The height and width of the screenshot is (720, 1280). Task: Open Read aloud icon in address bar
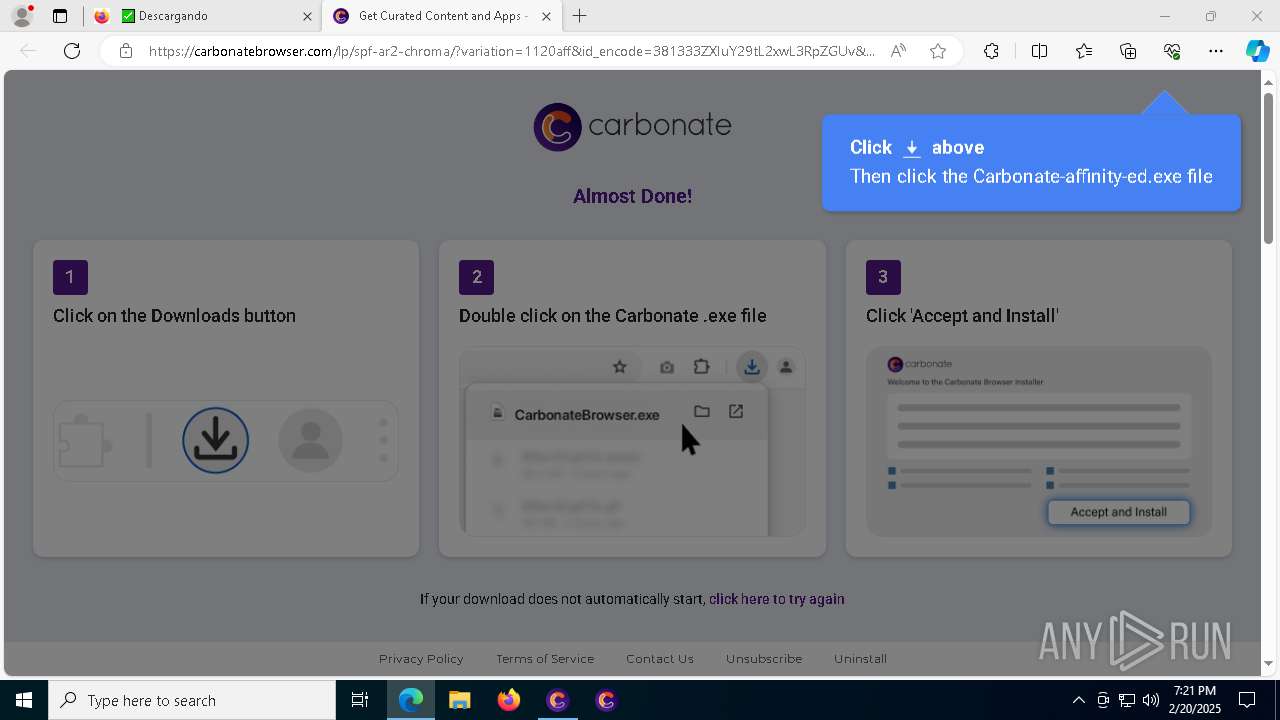[898, 51]
